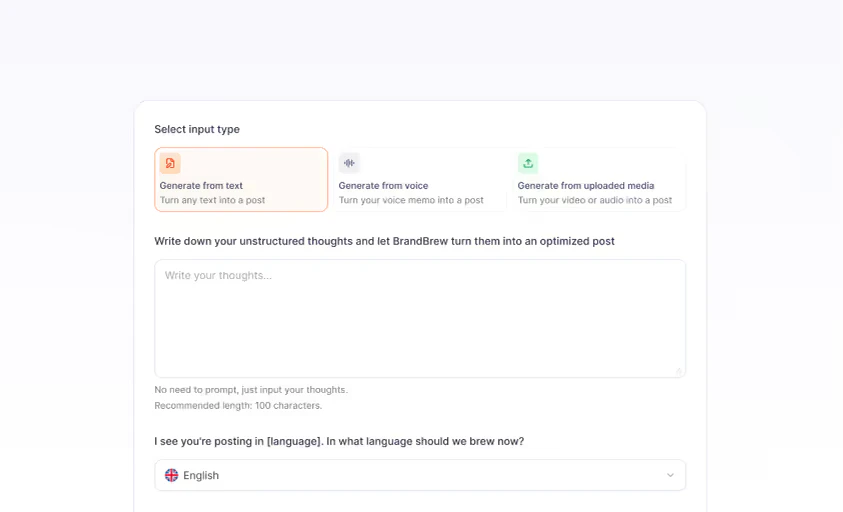This screenshot has width=843, height=512.
Task: Click the 'Turn your voice memo into a post' text
Action: point(411,200)
